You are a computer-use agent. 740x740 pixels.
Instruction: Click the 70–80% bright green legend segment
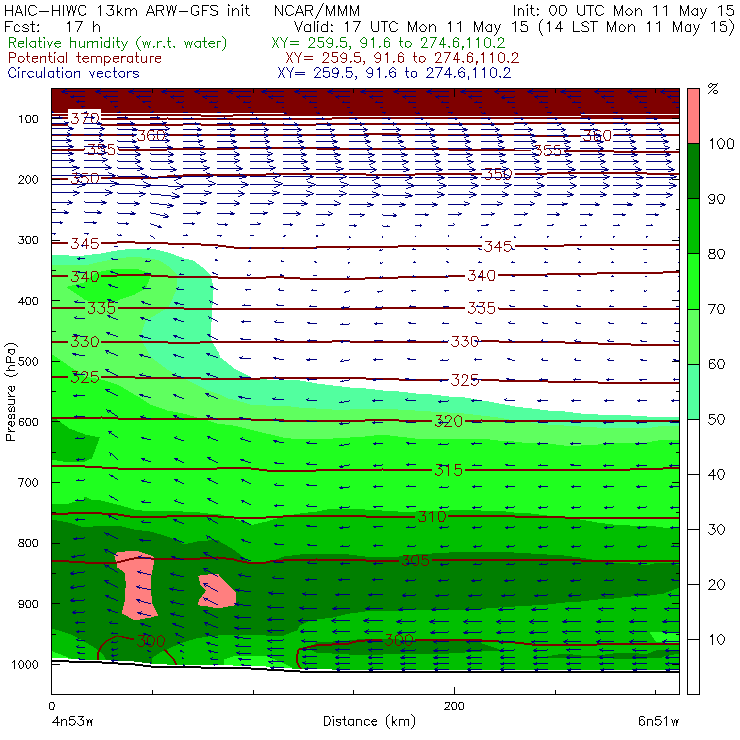pos(693,281)
